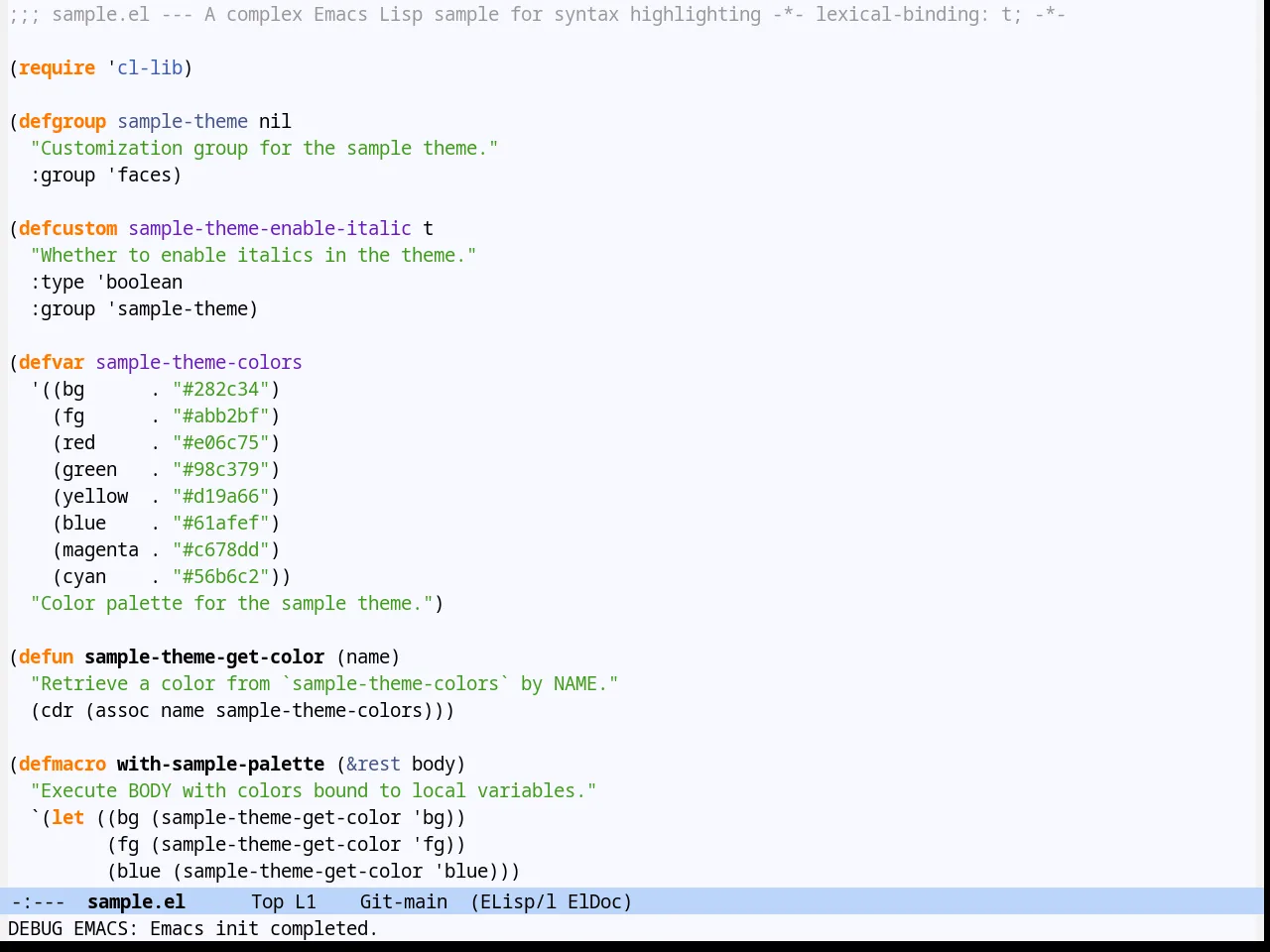The width and height of the screenshot is (1270, 952).
Task: Click the "#61afef" color string
Action: (221, 523)
